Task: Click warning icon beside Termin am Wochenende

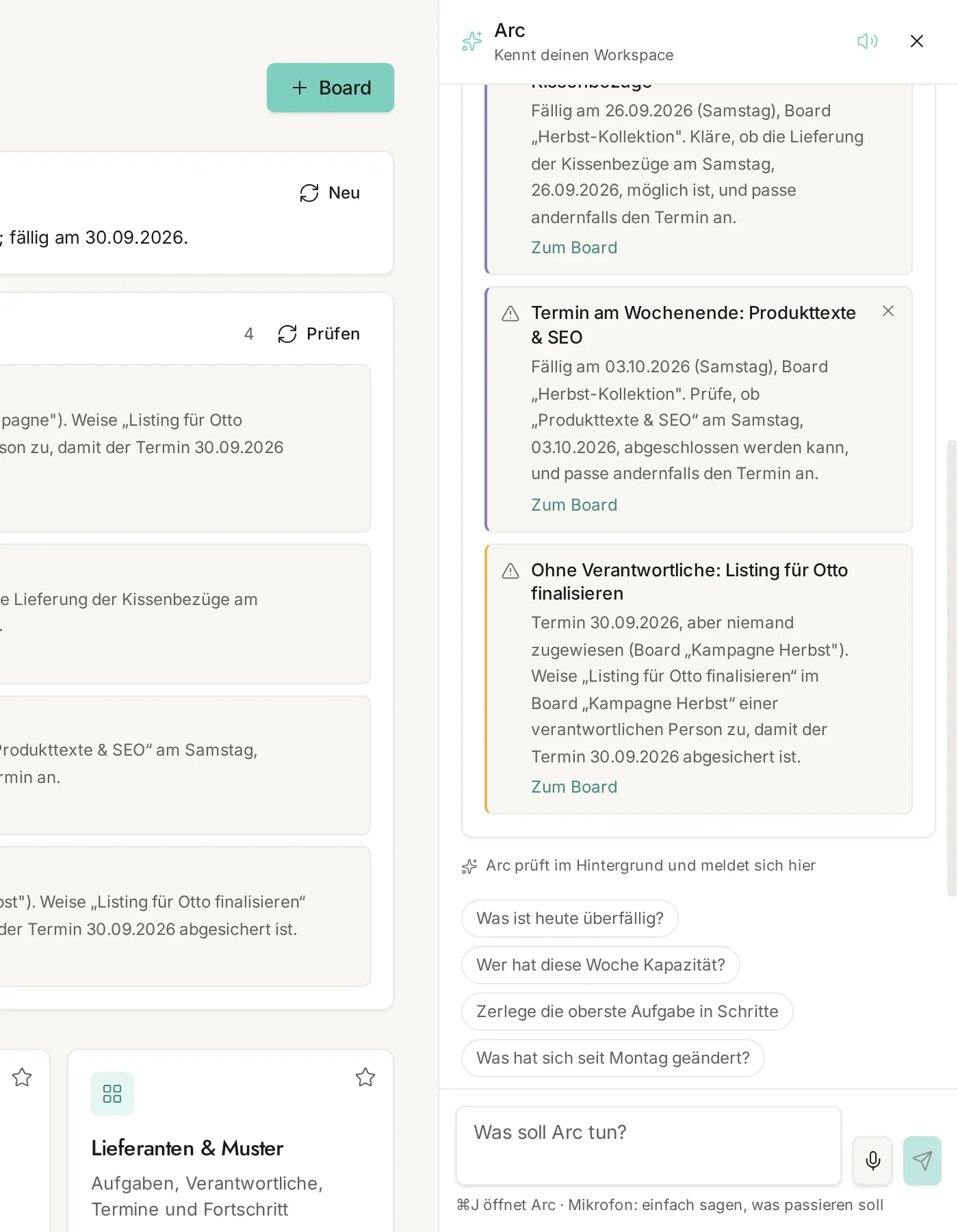Action: [510, 313]
